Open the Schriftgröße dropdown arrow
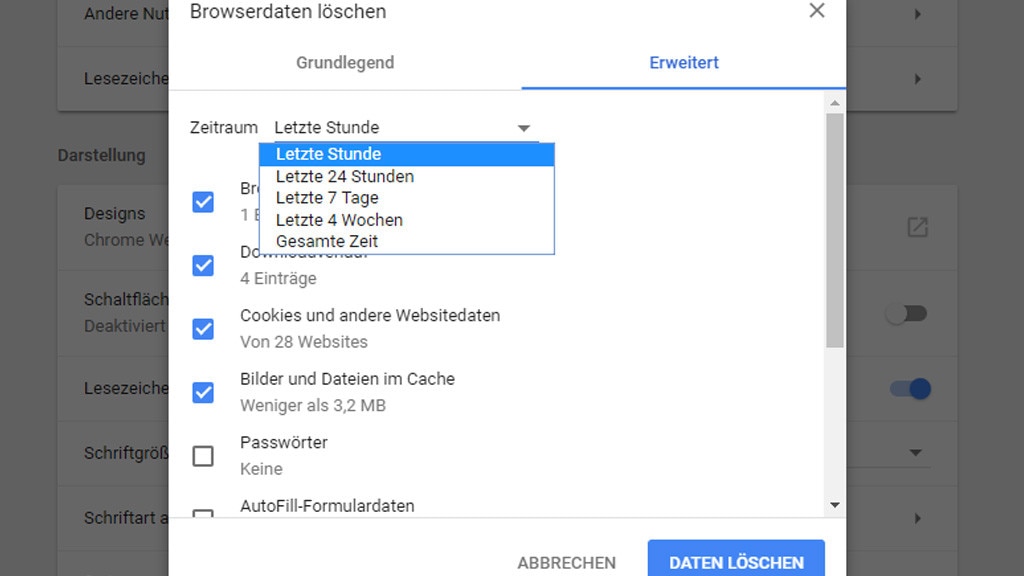 point(915,453)
